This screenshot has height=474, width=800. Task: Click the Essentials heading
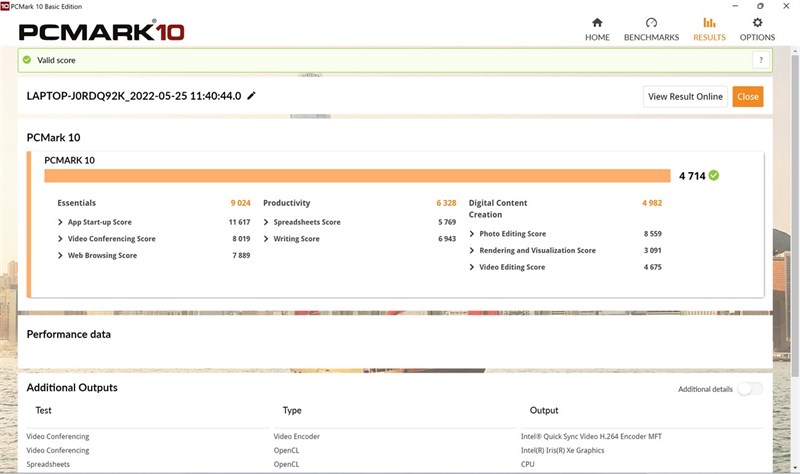pyautogui.click(x=77, y=203)
